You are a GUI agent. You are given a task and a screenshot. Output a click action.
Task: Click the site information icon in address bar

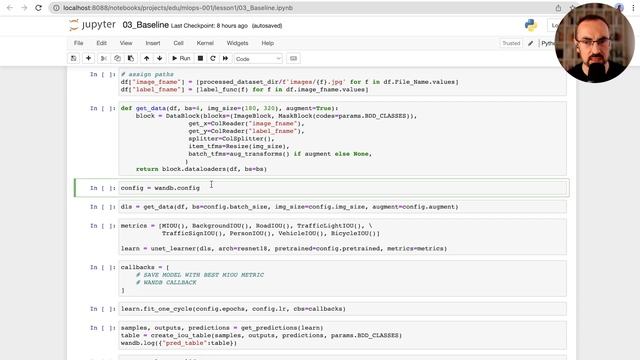click(x=56, y=8)
